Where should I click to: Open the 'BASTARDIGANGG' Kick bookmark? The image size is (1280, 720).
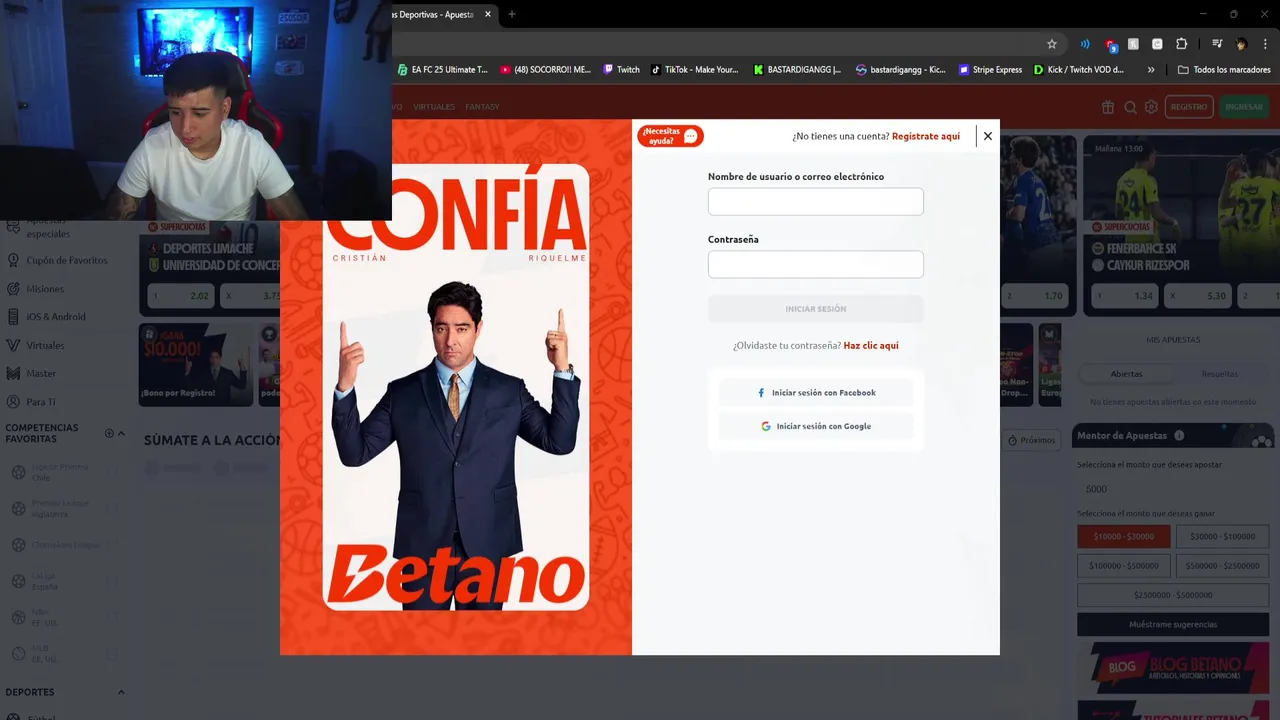[x=797, y=70]
